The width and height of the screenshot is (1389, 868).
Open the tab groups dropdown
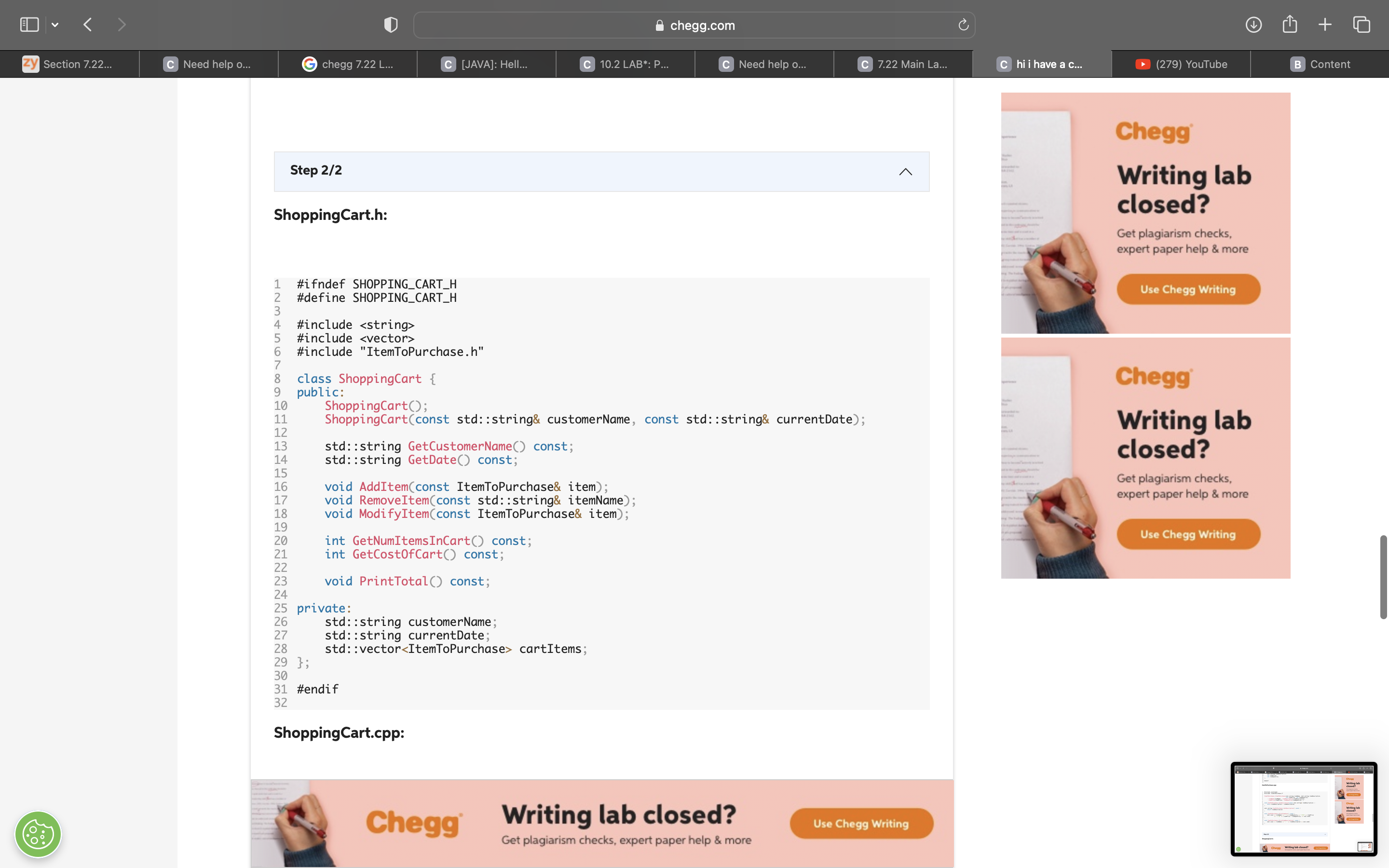point(55,24)
